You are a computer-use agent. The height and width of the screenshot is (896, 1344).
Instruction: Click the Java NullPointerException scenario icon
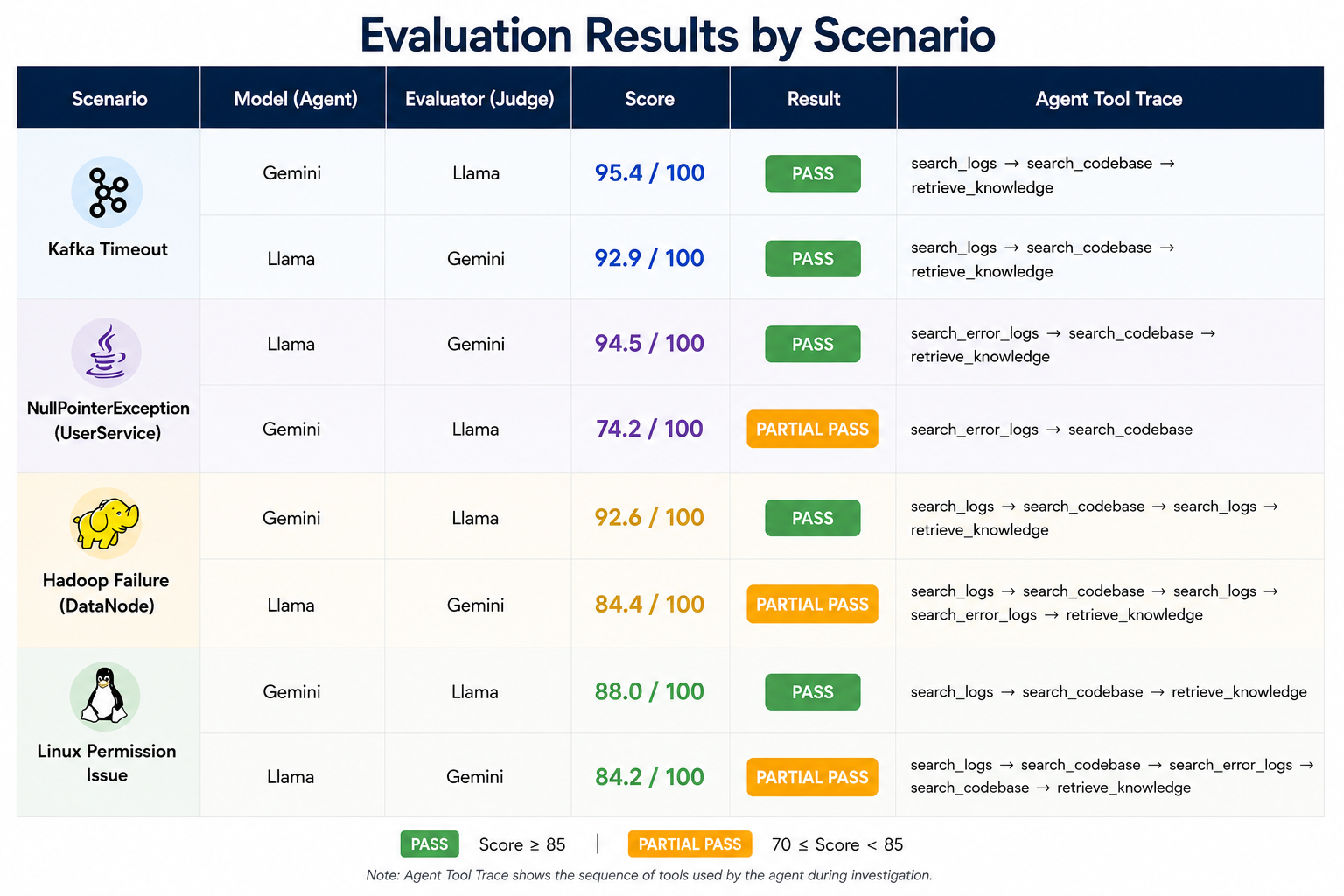click(106, 353)
